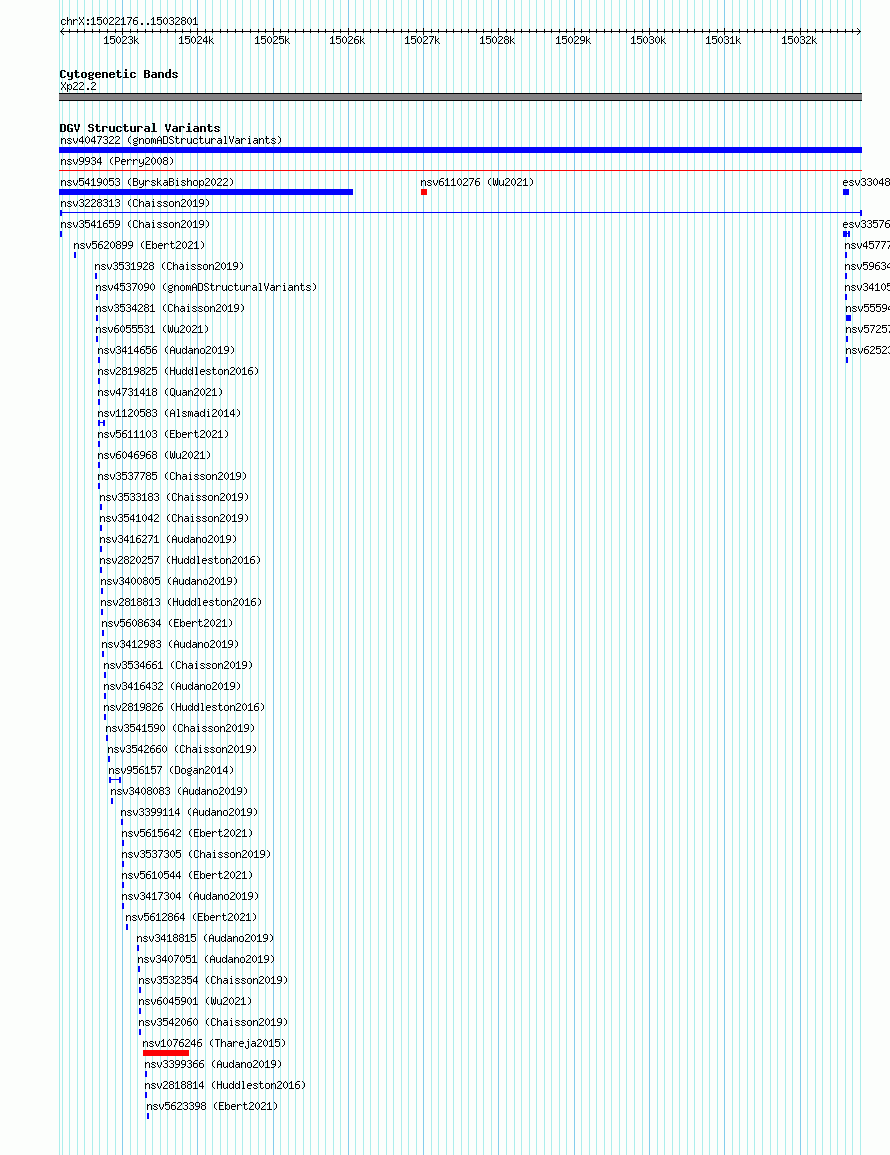Open nsv3542660 (Chaisson2019) entry
The height and width of the screenshot is (1155, 890).
tap(183, 749)
